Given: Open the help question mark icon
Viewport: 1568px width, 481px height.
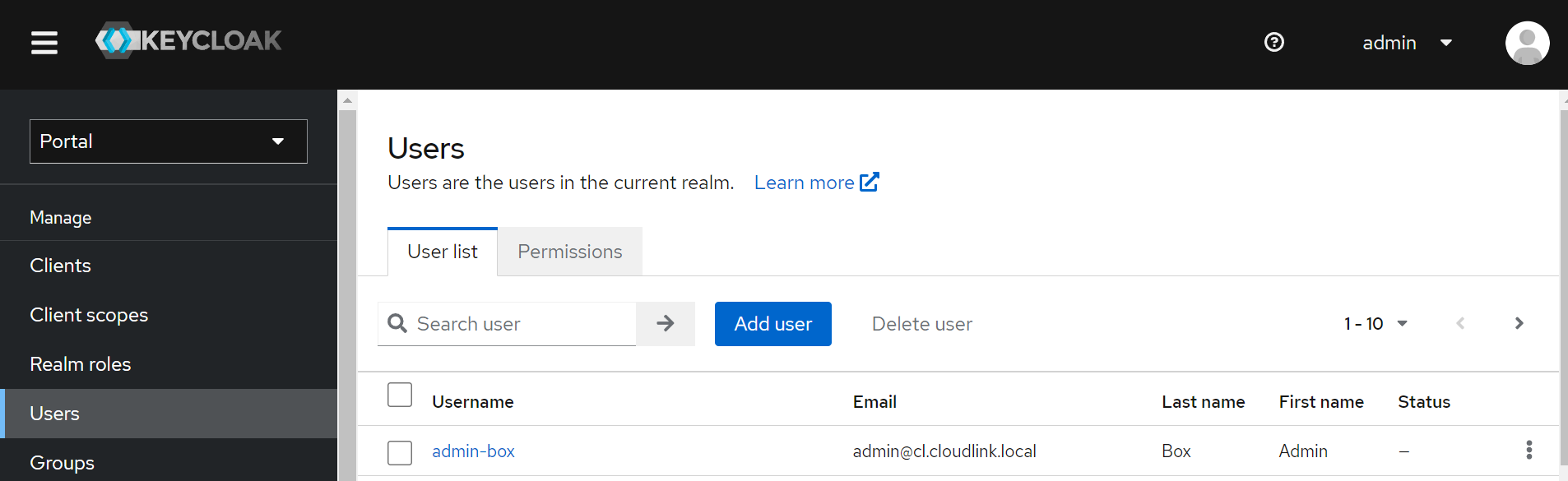Looking at the screenshot, I should [1274, 42].
